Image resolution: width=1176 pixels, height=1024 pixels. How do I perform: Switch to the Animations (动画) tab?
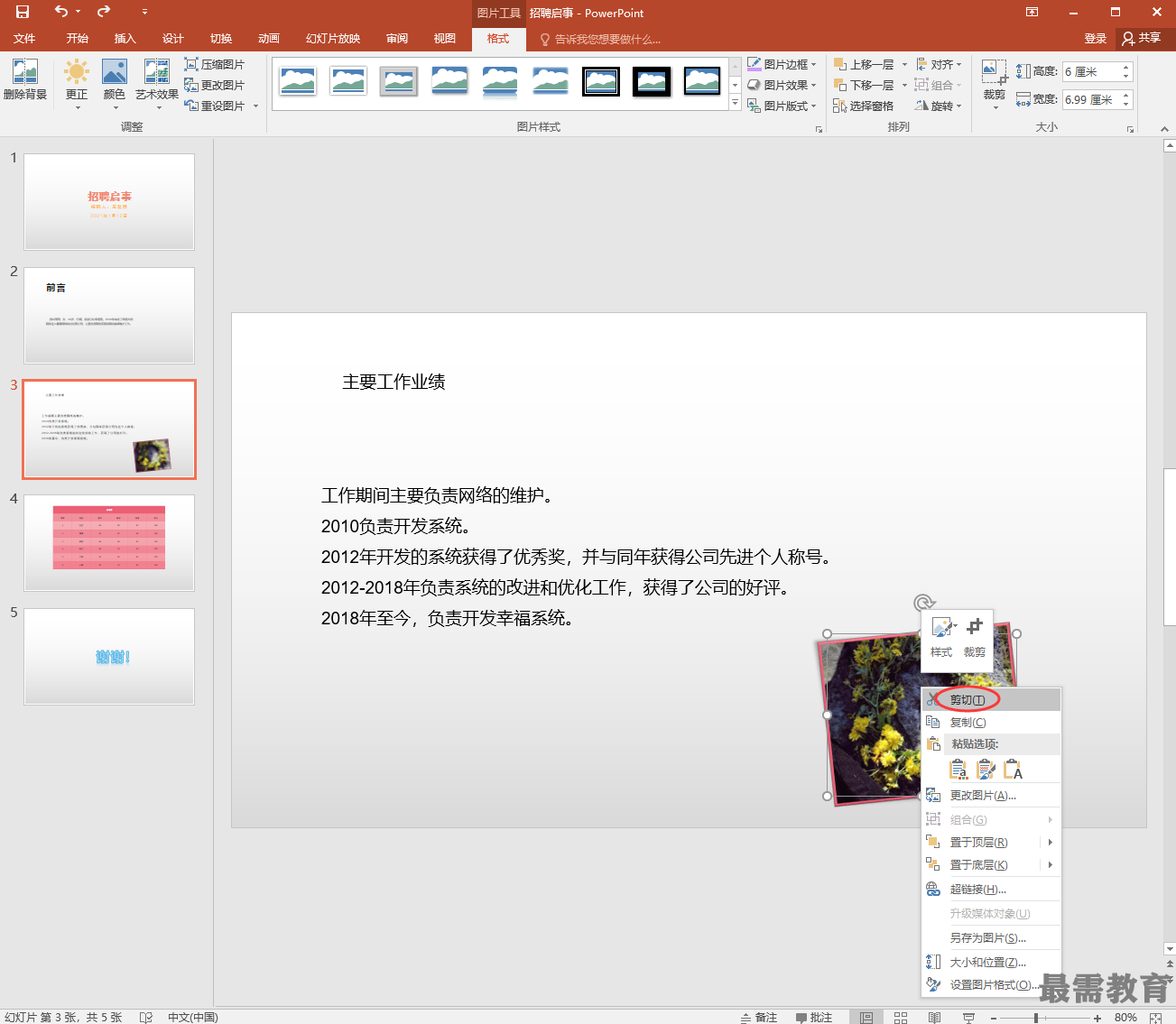click(268, 38)
